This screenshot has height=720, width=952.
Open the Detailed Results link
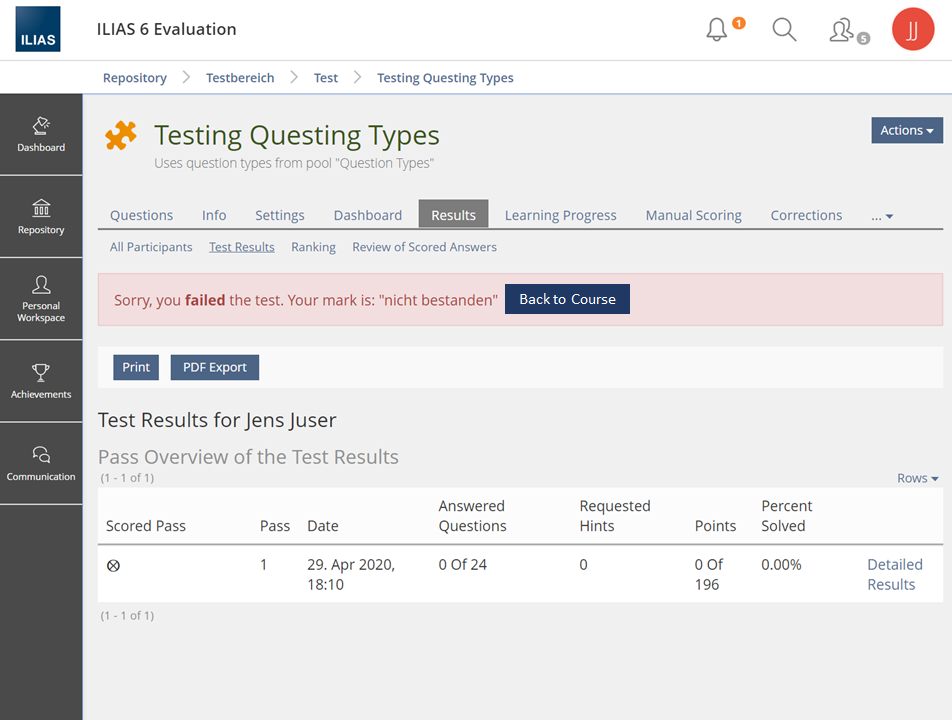tap(894, 575)
